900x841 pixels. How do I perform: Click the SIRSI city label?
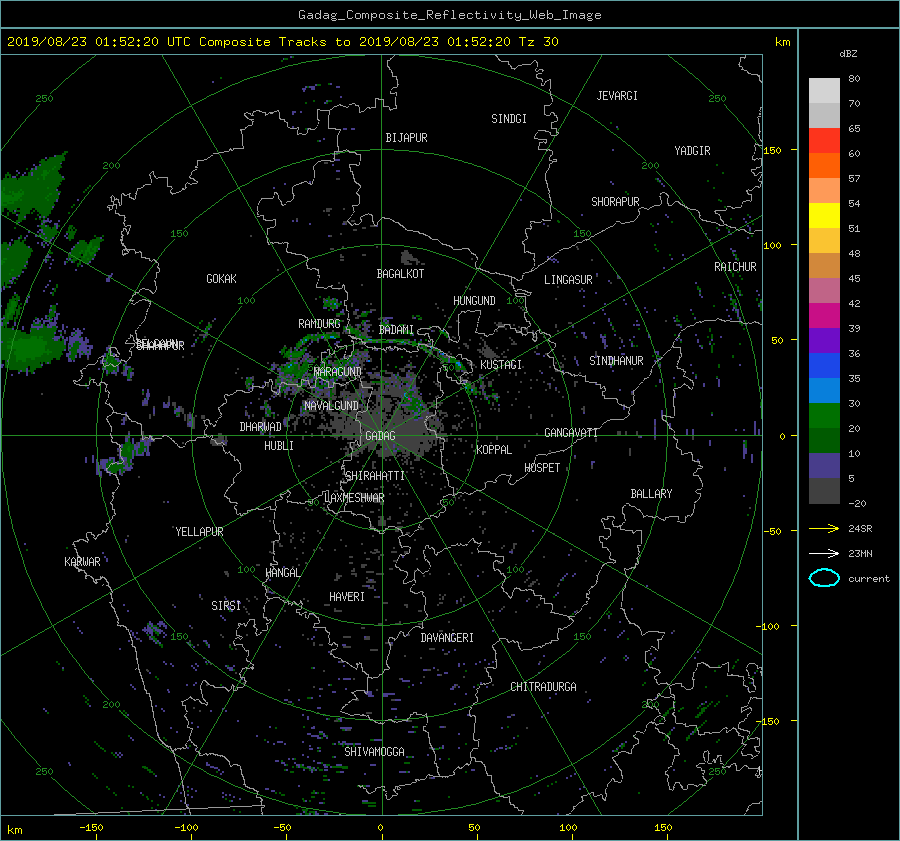[226, 606]
